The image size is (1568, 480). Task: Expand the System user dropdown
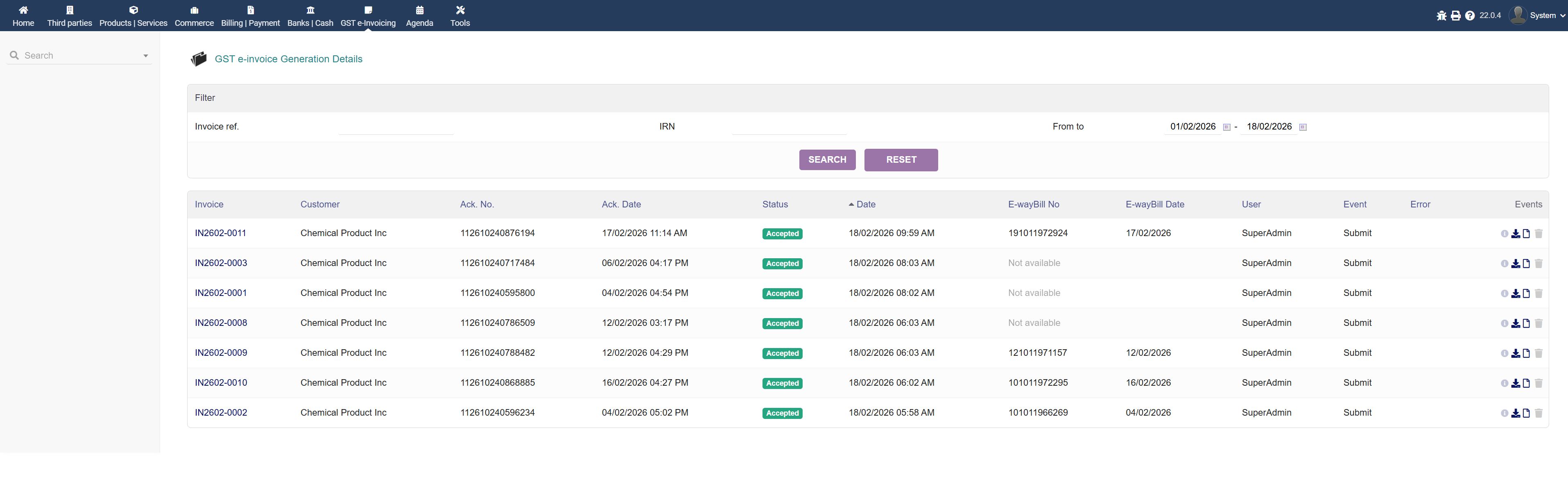pos(1543,16)
